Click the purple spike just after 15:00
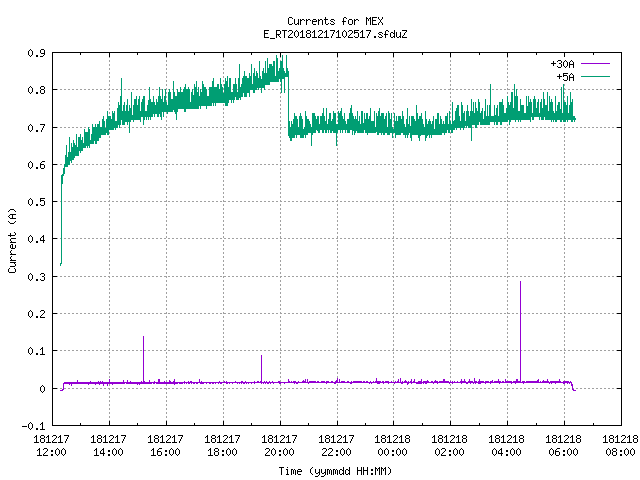This screenshot has height=480, width=640. click(143, 359)
